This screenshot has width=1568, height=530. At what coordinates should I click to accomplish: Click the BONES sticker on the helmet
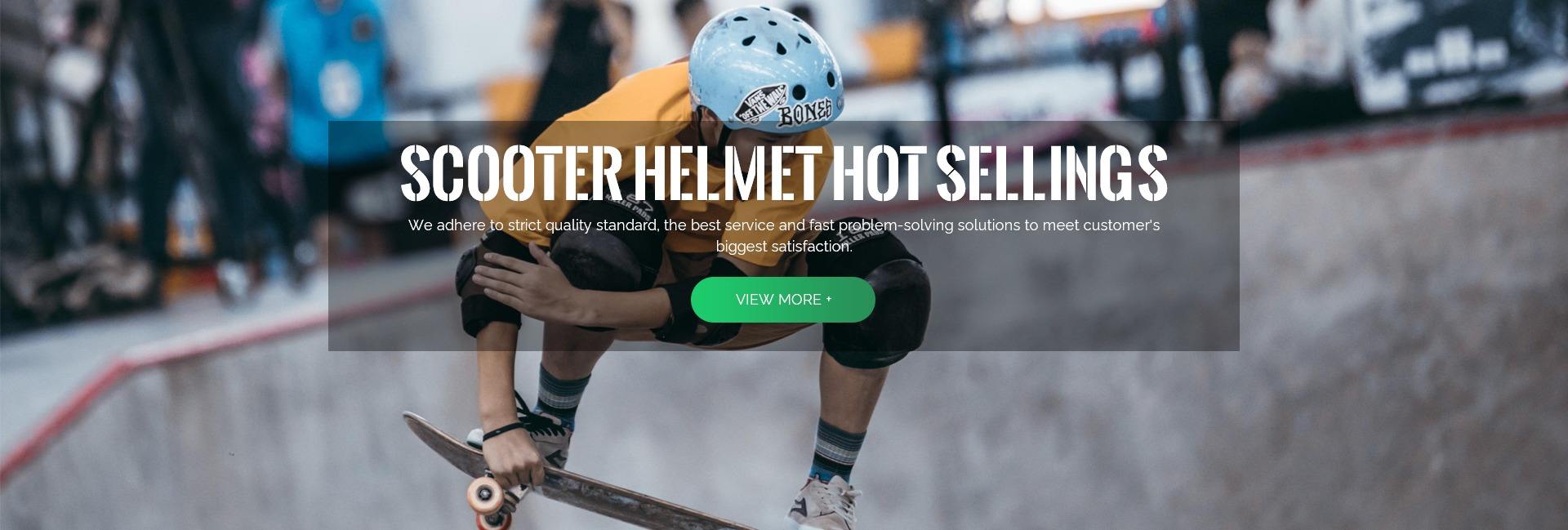[804, 114]
